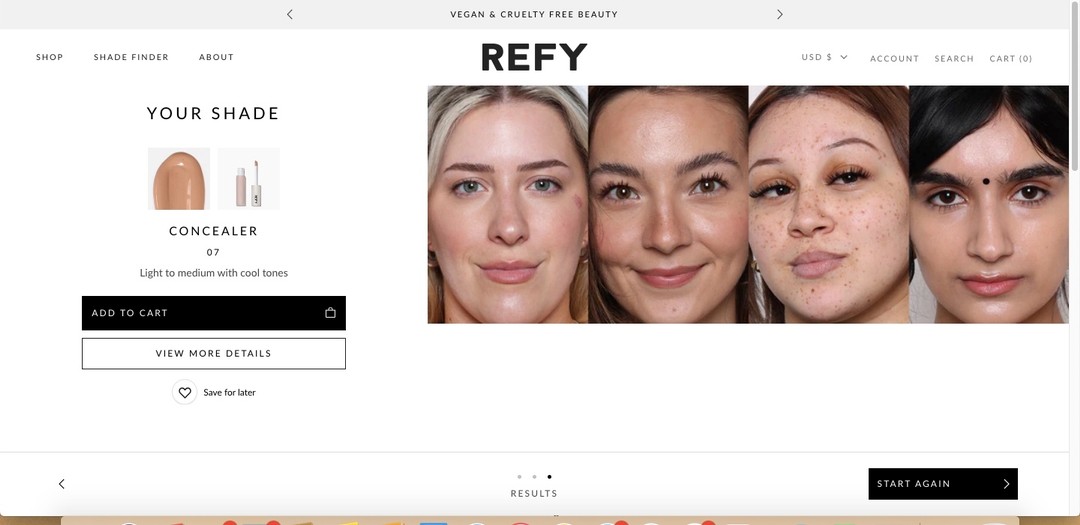Click START AGAIN button

[x=943, y=484]
